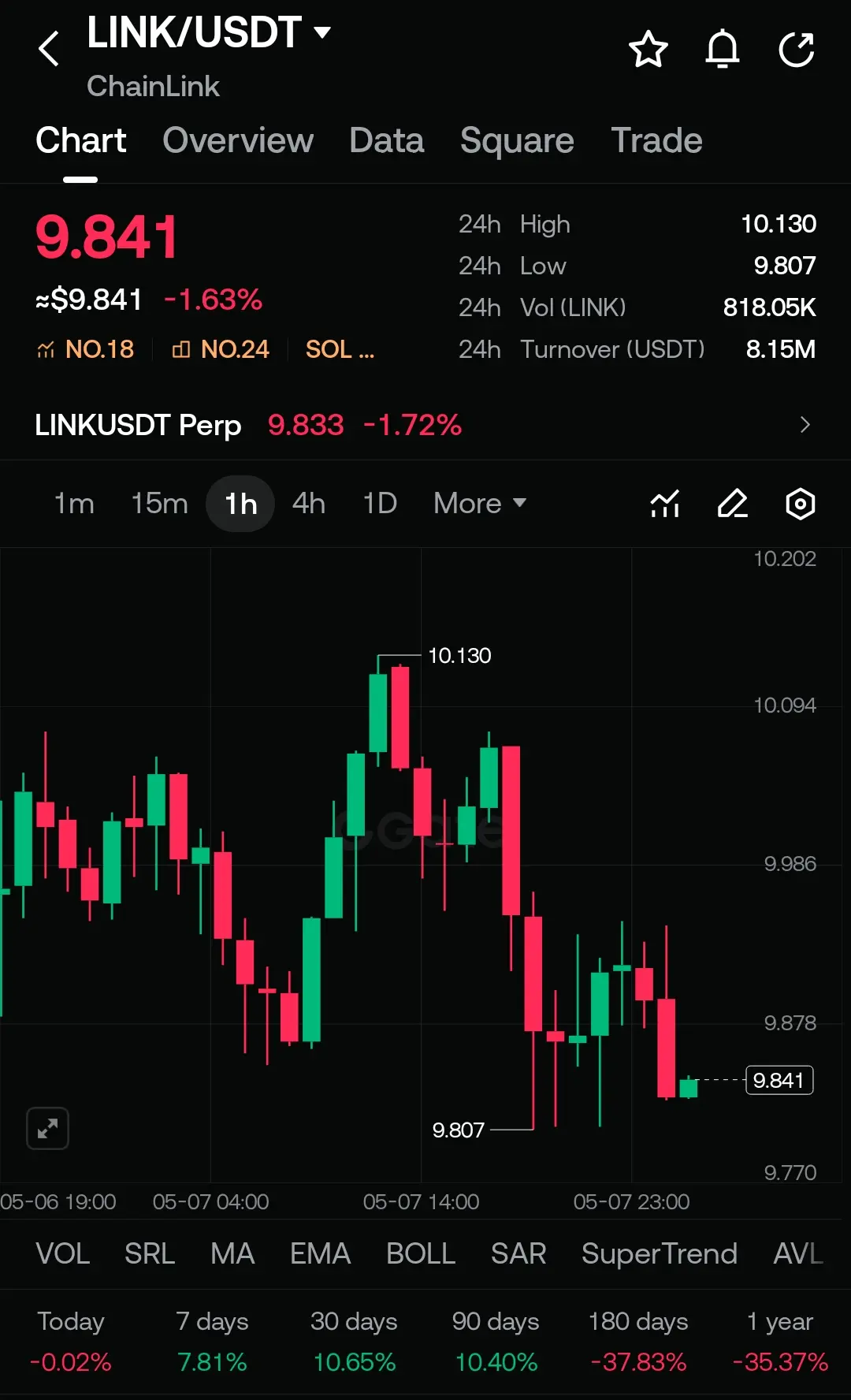This screenshot has height=1400, width=851.
Task: Tap the 10.094 price axis label
Action: pos(785,706)
